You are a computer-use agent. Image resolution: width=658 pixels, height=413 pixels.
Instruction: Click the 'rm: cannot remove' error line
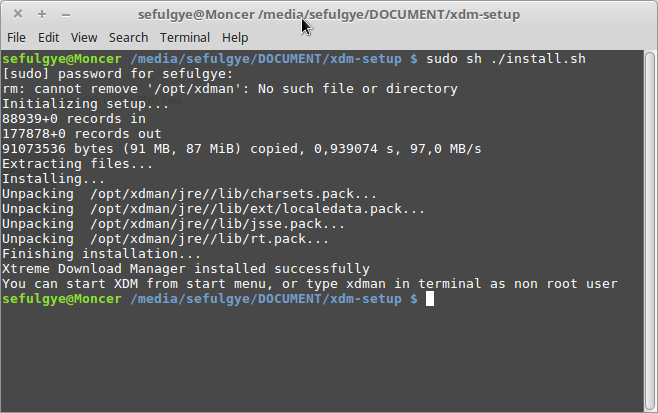(x=230, y=89)
